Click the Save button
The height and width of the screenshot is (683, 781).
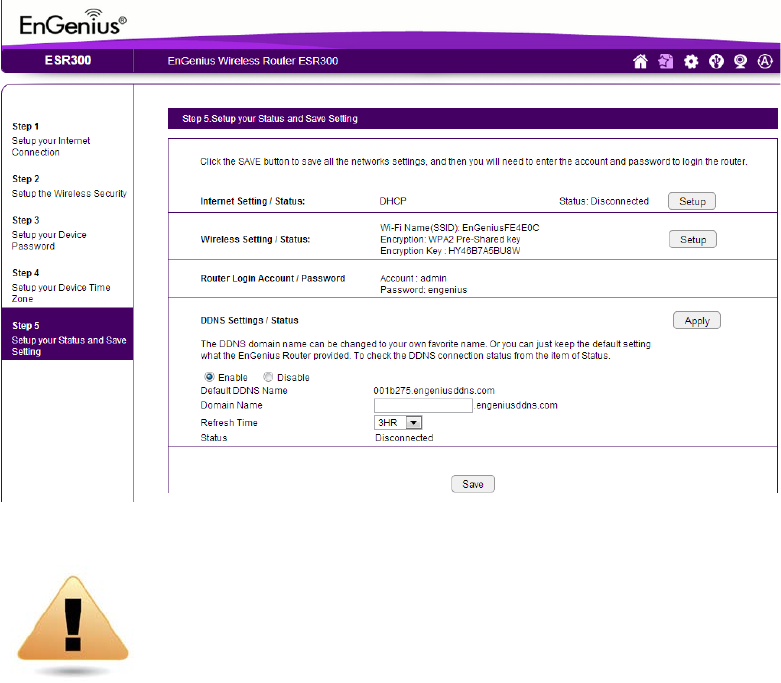[x=473, y=484]
